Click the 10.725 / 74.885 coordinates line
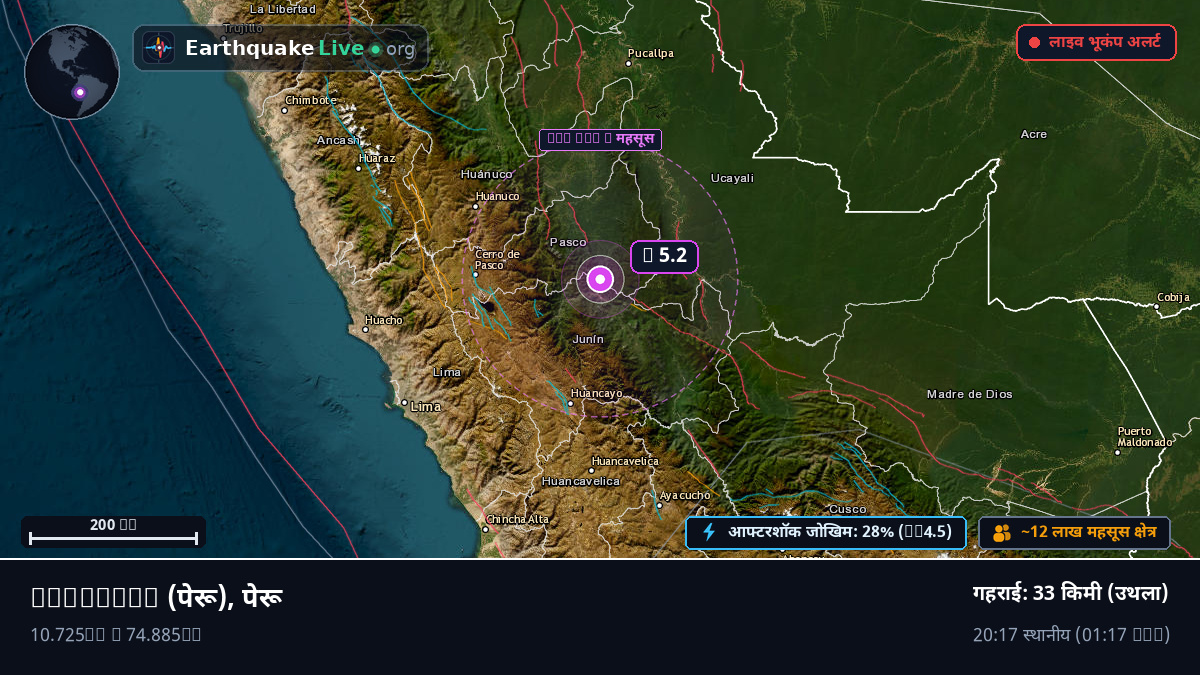The image size is (1200, 675). coord(116,635)
